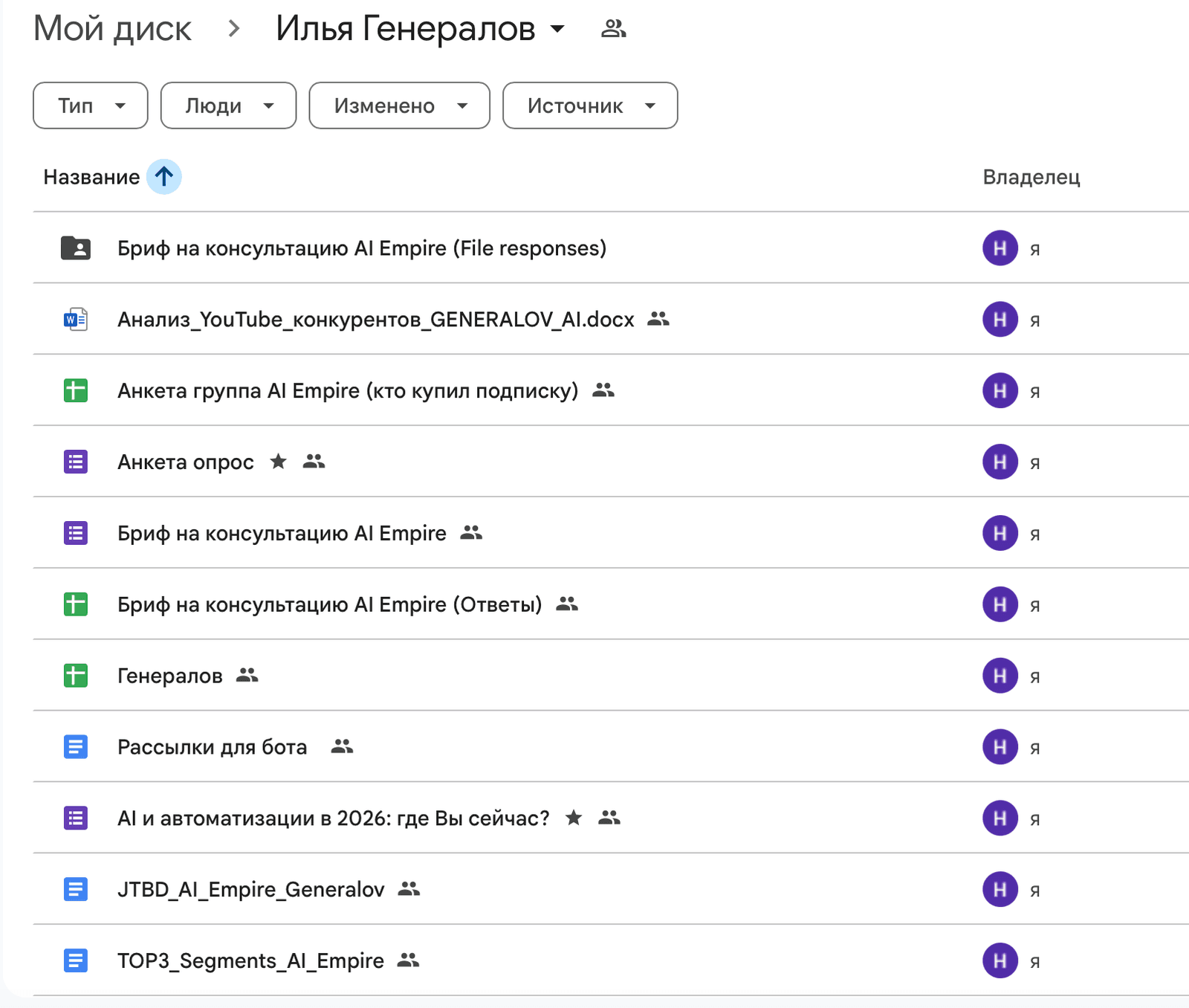
Task: Click shared icon beside Генералов file name
Action: coord(247,676)
